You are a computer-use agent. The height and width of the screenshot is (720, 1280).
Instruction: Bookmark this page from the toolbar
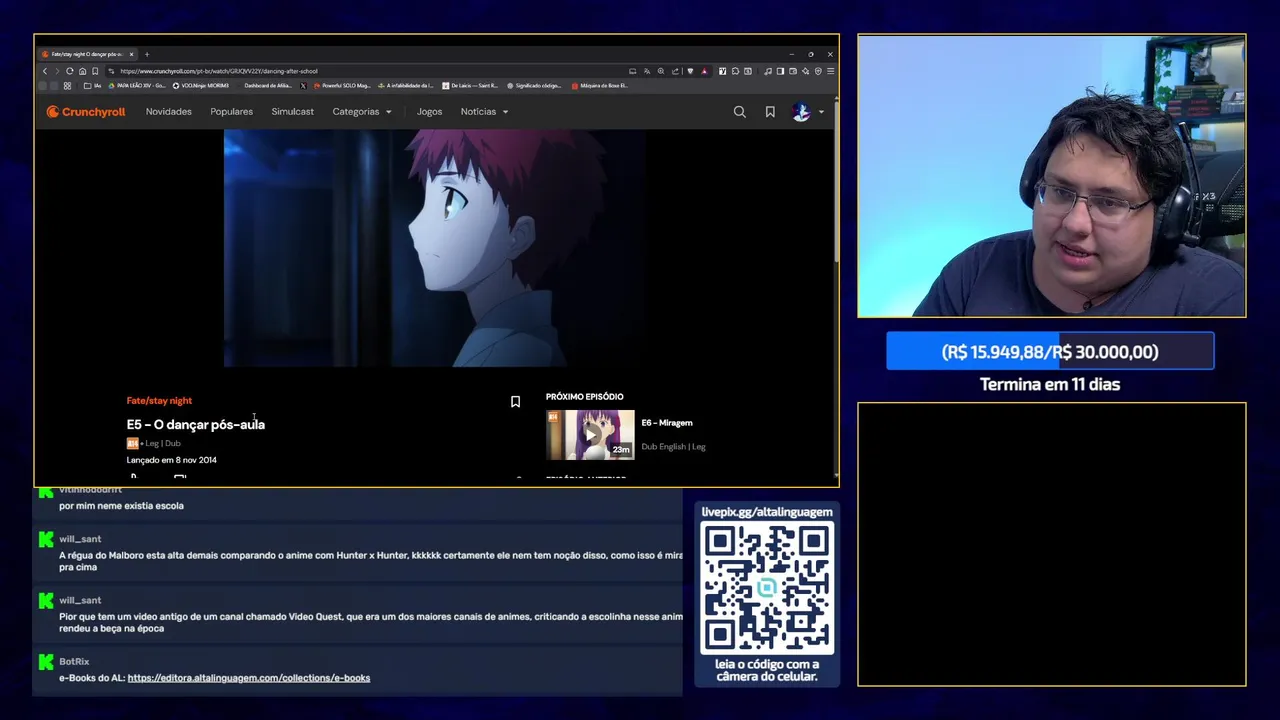click(95, 71)
